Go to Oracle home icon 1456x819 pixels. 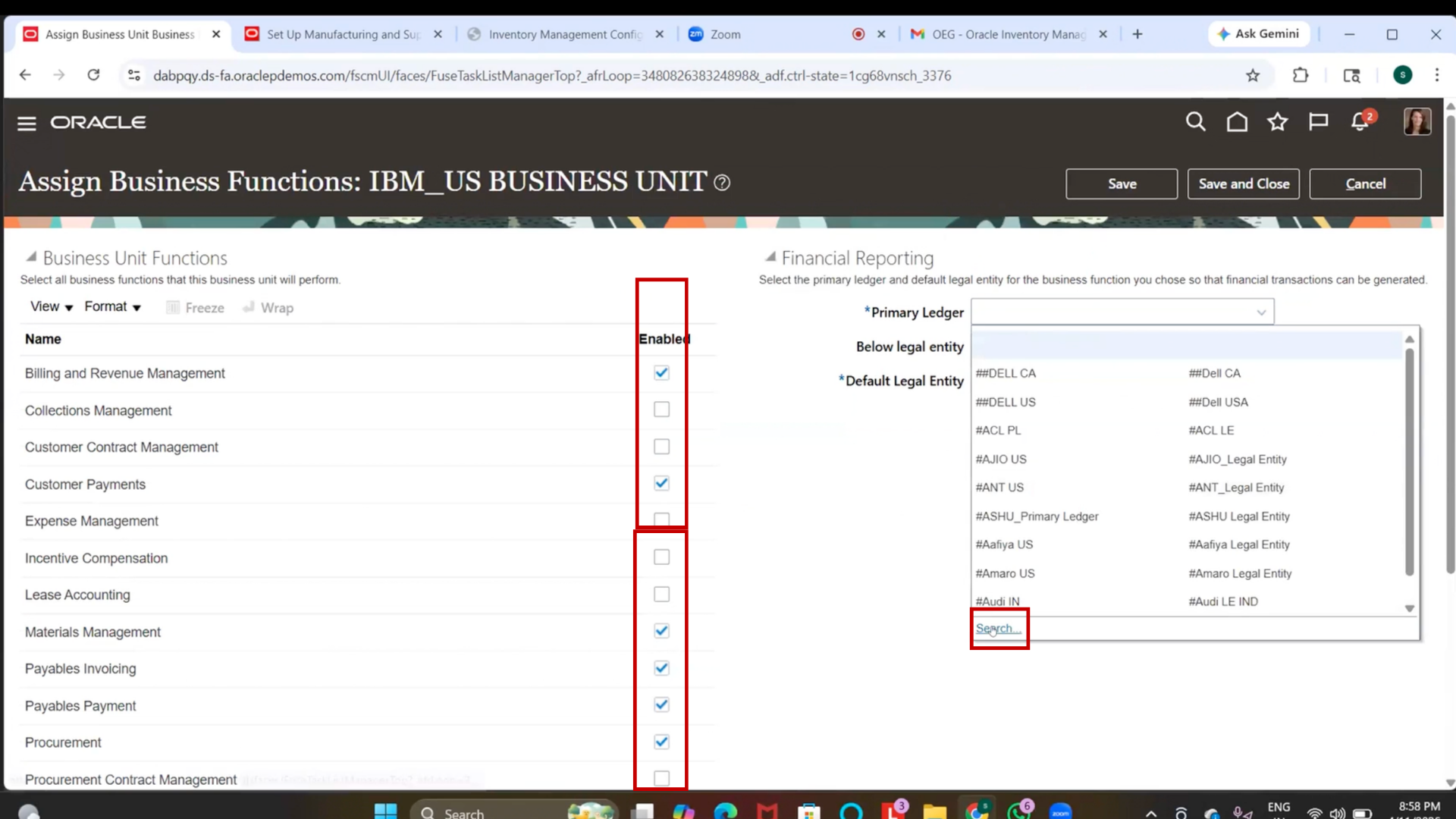pos(1237,121)
